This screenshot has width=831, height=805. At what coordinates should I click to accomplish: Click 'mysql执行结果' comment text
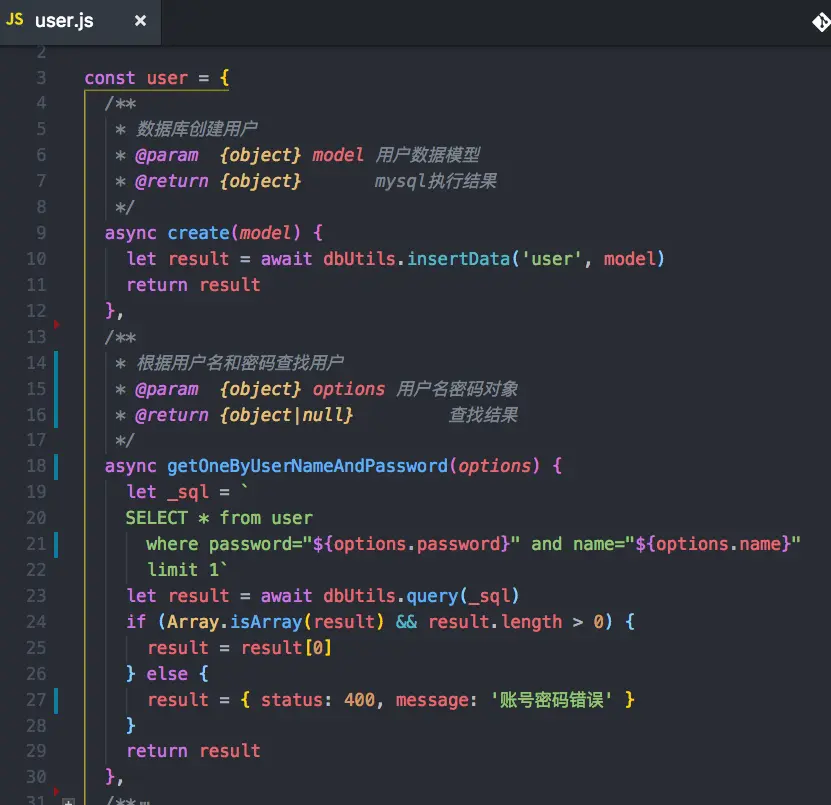(436, 181)
